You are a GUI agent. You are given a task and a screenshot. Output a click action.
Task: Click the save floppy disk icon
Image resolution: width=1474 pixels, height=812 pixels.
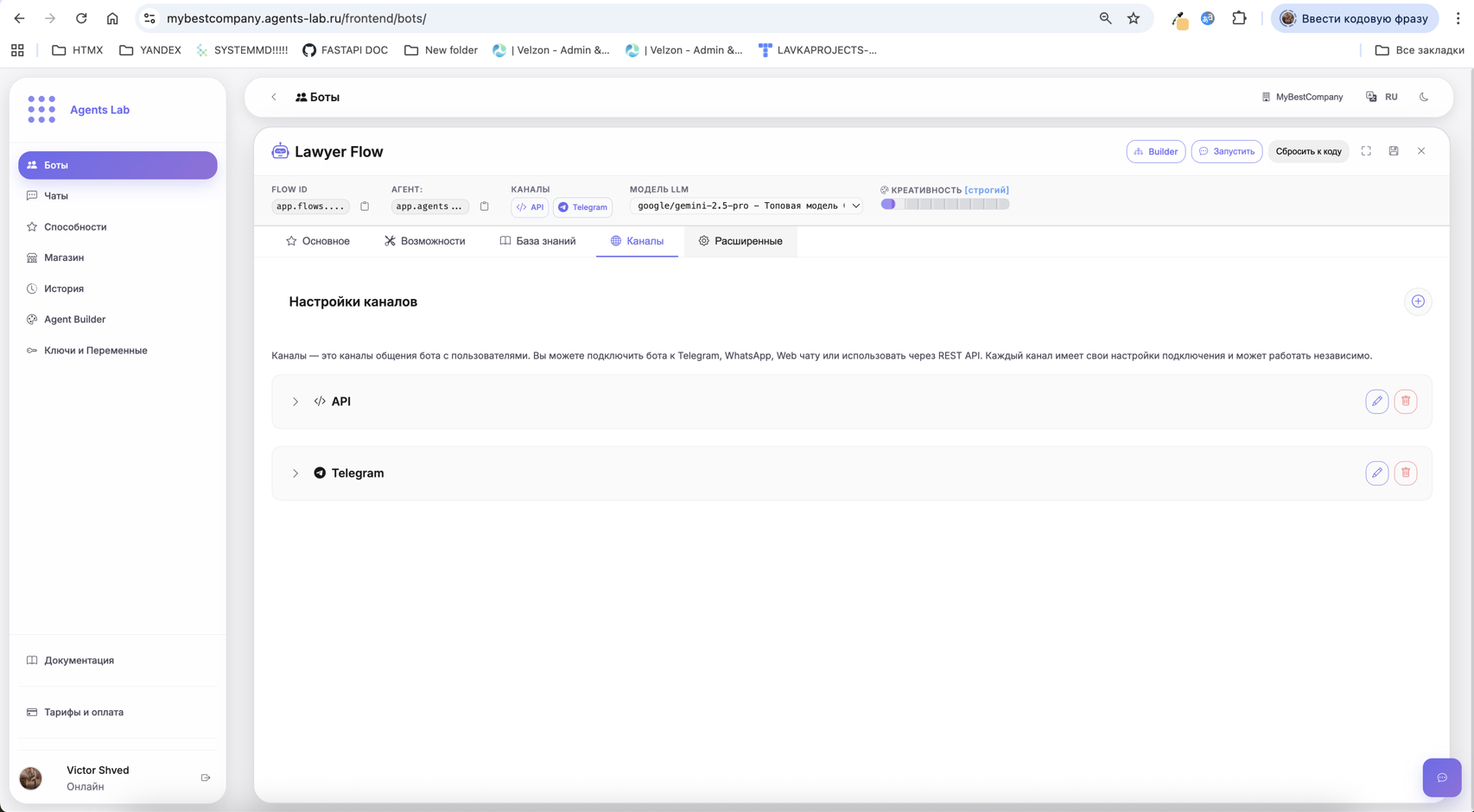pos(1394,151)
